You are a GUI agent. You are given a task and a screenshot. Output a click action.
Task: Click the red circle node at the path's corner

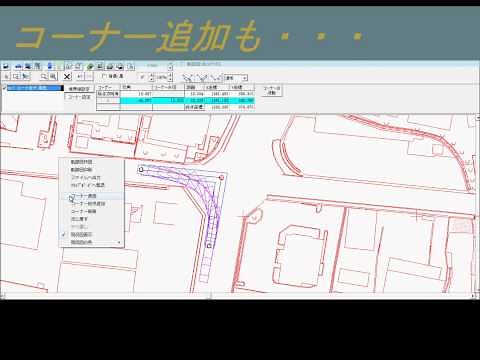(221, 178)
